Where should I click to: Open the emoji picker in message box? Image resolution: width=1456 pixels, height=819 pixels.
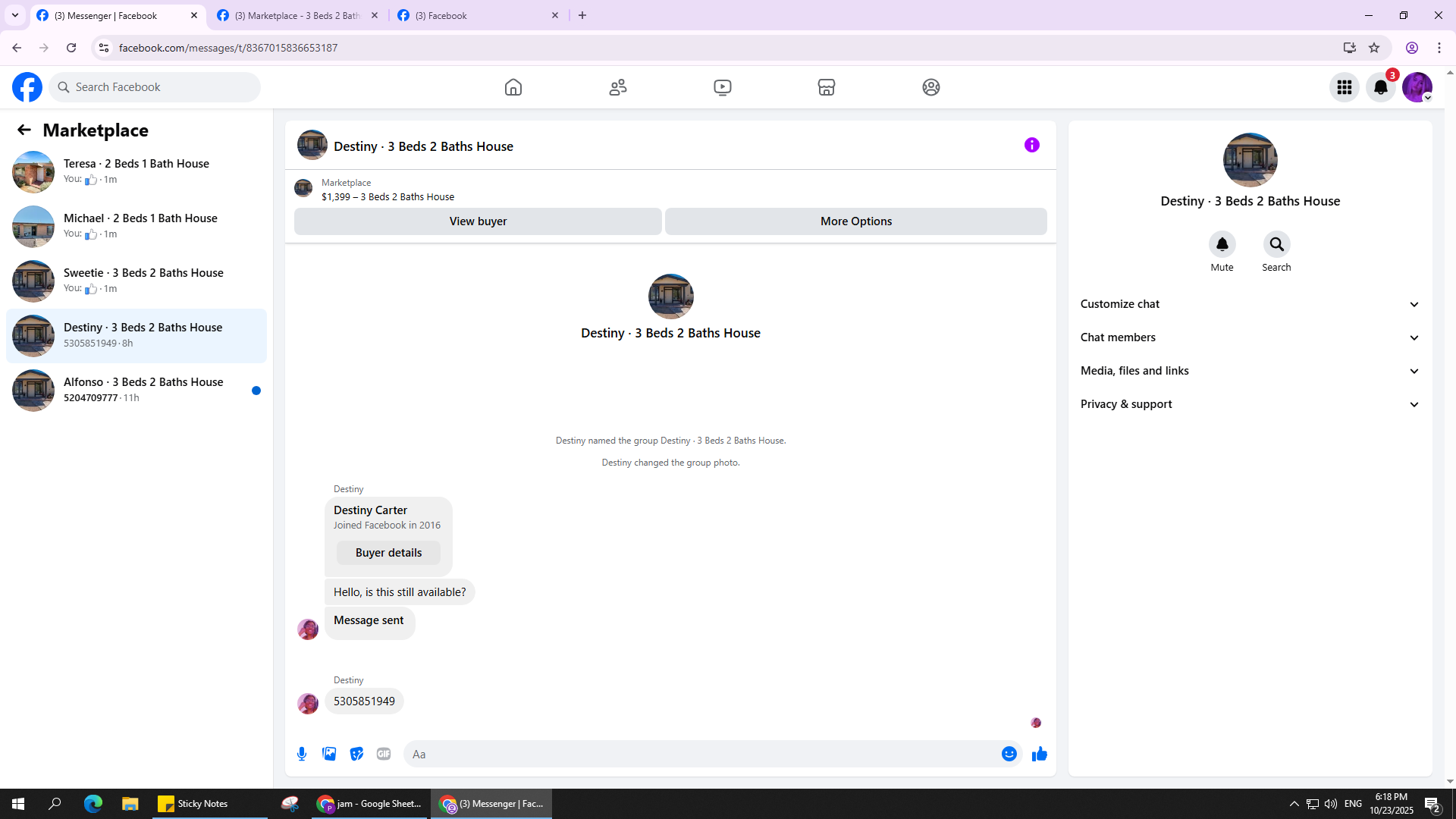(x=1009, y=754)
